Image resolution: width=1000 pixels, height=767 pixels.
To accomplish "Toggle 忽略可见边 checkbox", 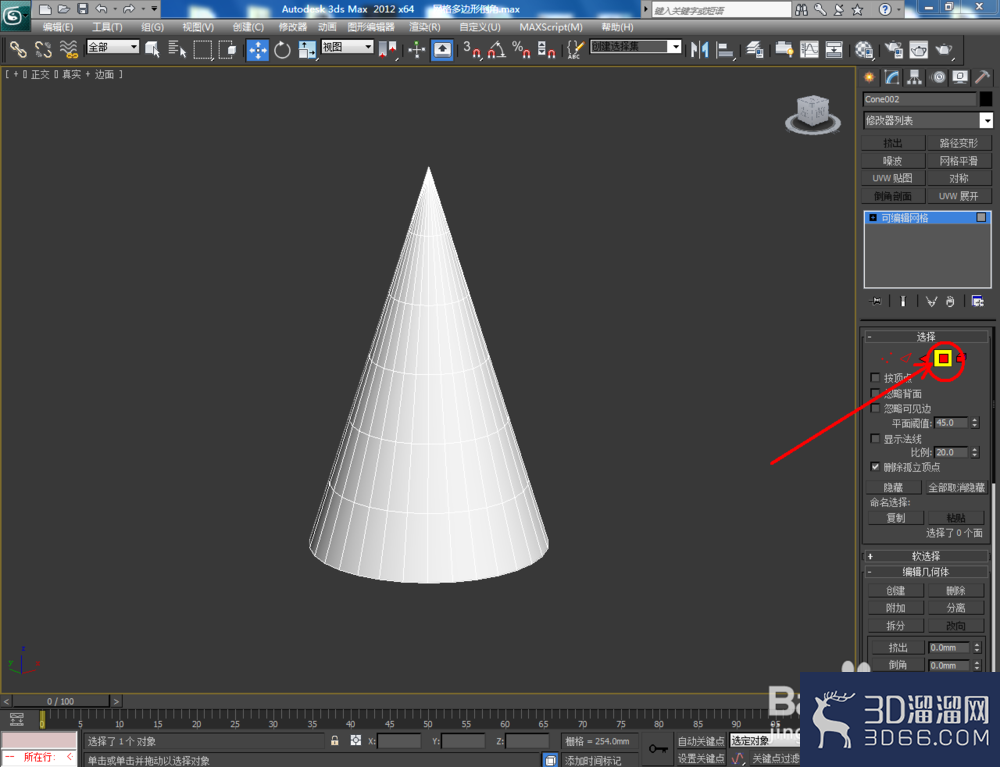I will [x=876, y=409].
